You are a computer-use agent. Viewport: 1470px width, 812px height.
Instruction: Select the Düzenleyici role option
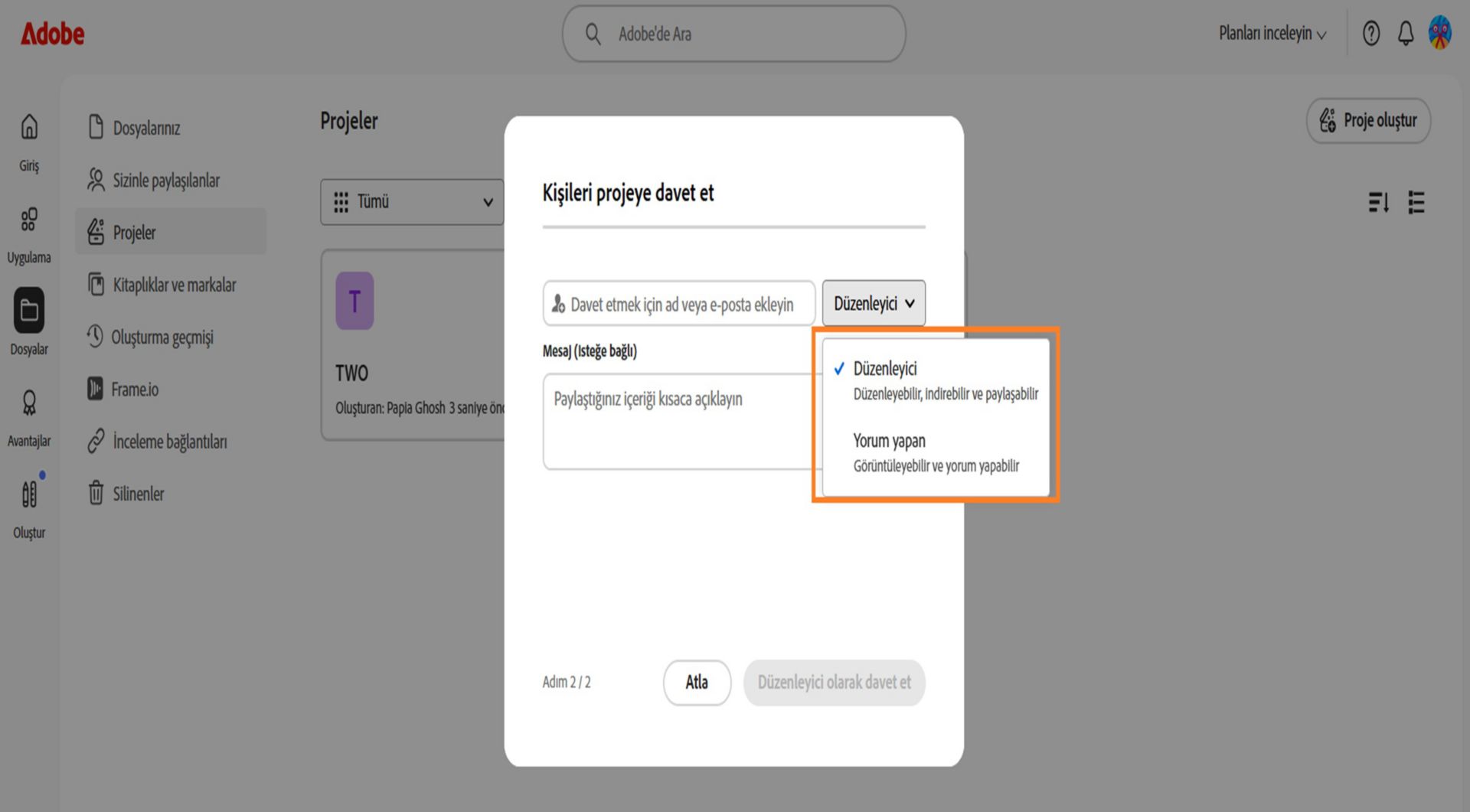point(936,380)
